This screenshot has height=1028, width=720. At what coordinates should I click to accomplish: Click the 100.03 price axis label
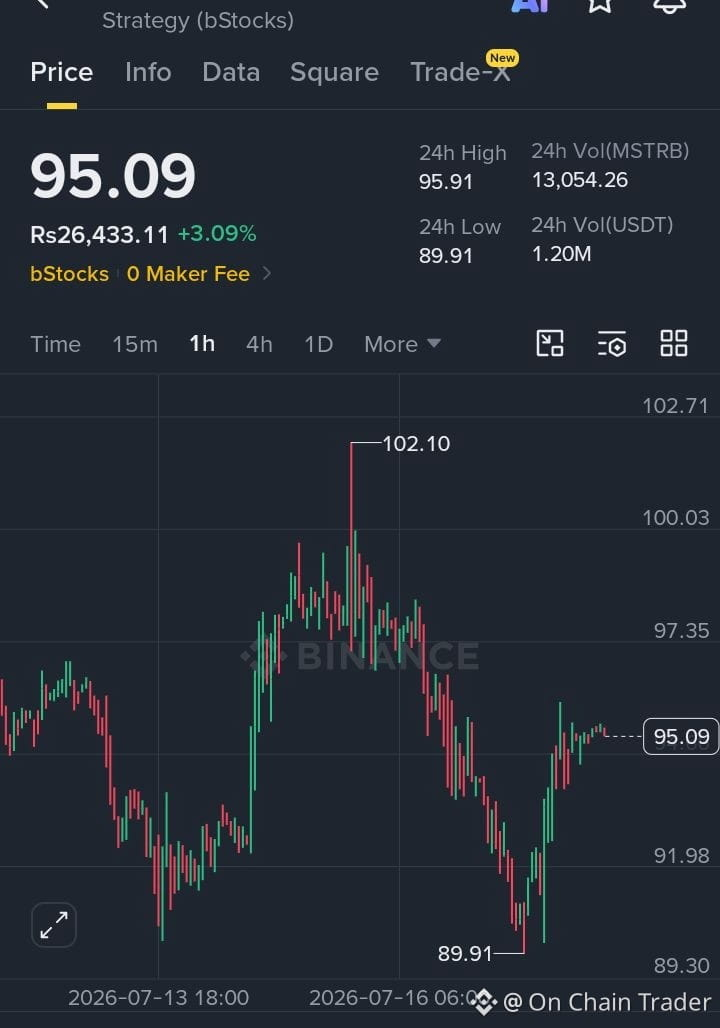(x=675, y=518)
